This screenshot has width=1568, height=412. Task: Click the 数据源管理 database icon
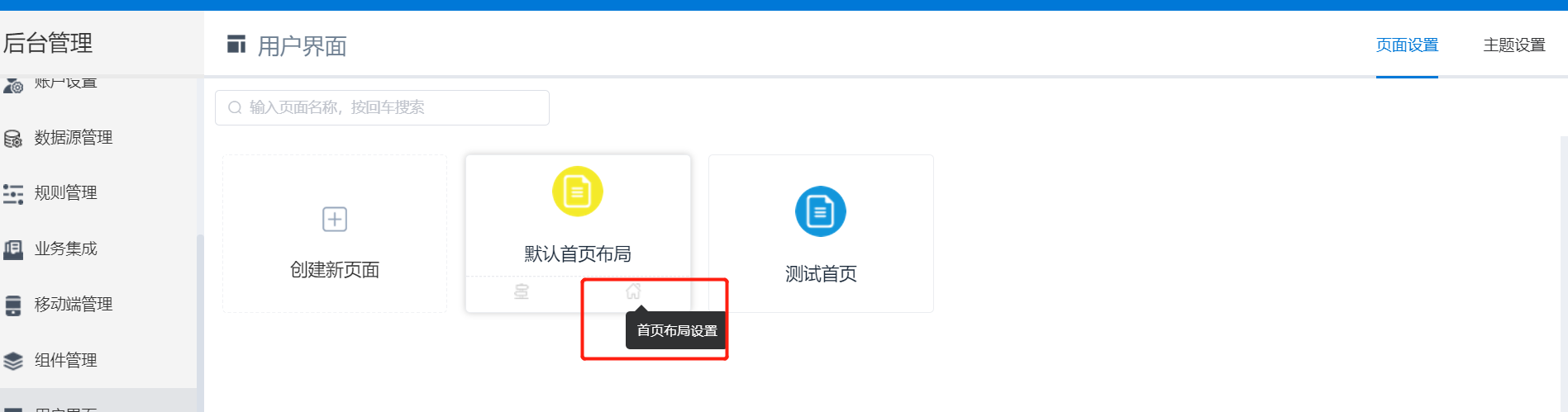13,139
